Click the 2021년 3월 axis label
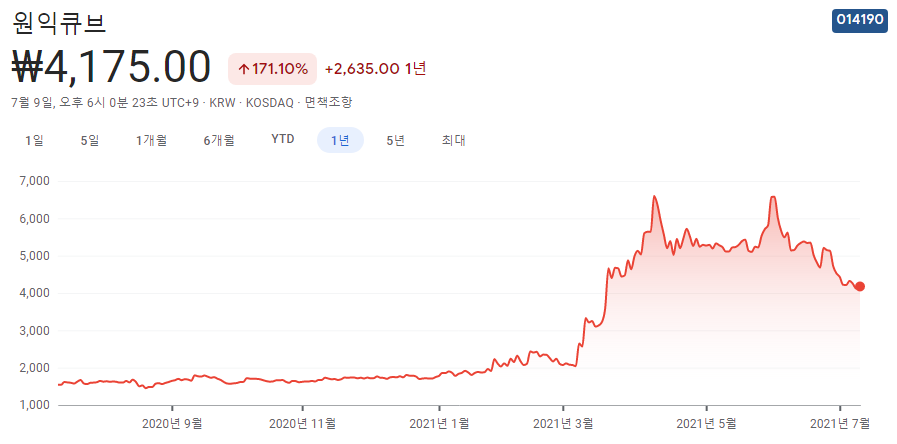This screenshot has width=897, height=444. 563,424
